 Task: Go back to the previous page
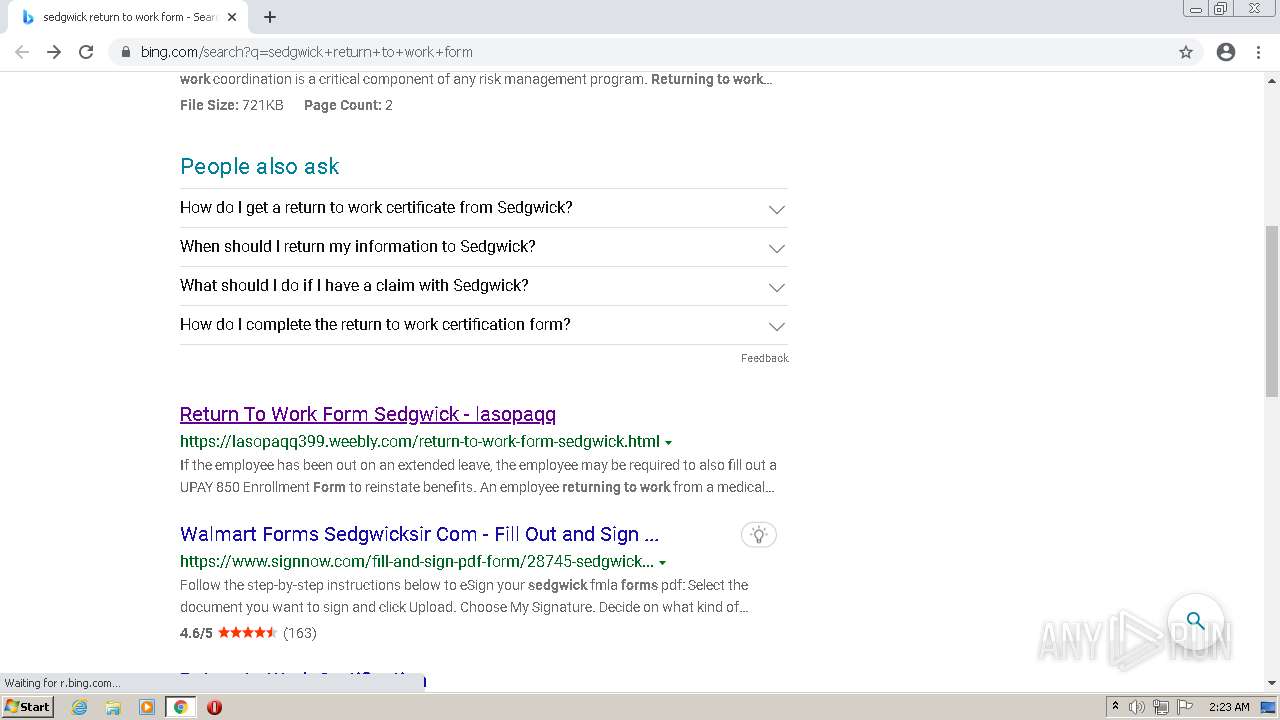tap(22, 52)
